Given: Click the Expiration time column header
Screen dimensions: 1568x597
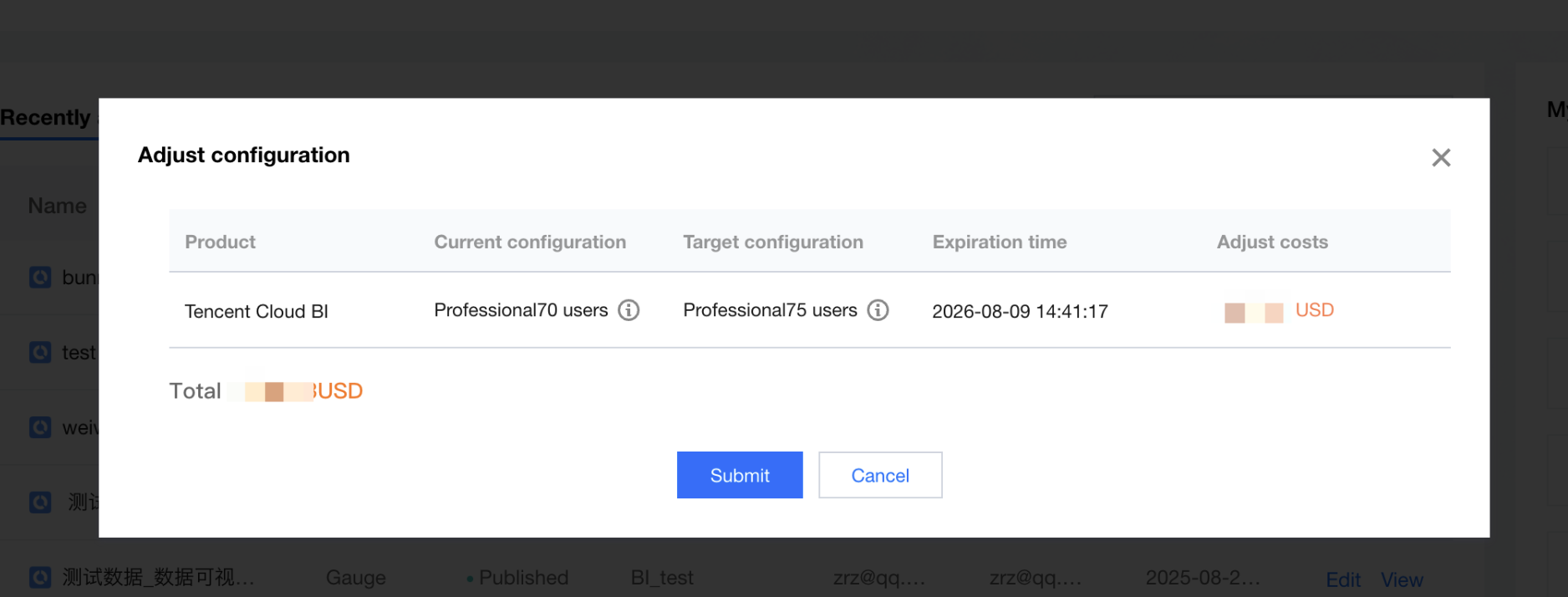Looking at the screenshot, I should click(x=999, y=242).
